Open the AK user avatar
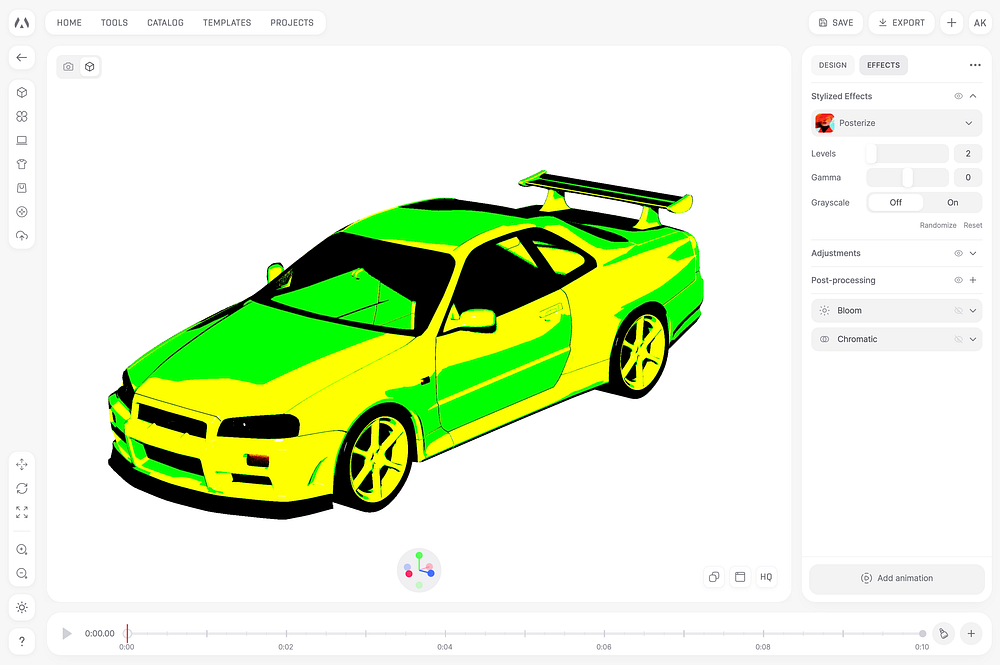Image resolution: width=1000 pixels, height=665 pixels. click(980, 22)
